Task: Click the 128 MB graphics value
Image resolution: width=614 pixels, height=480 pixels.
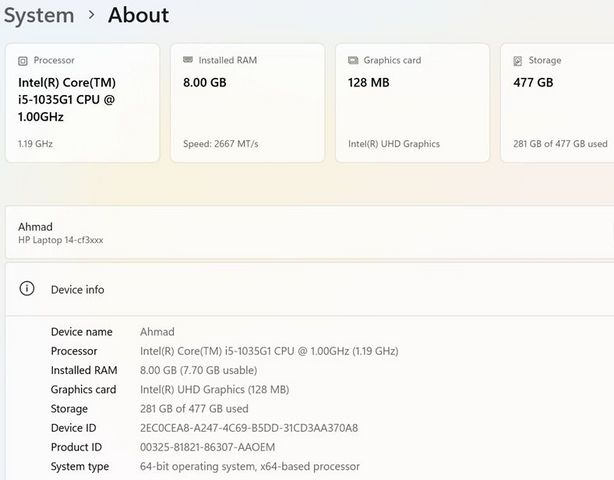Action: point(368,83)
